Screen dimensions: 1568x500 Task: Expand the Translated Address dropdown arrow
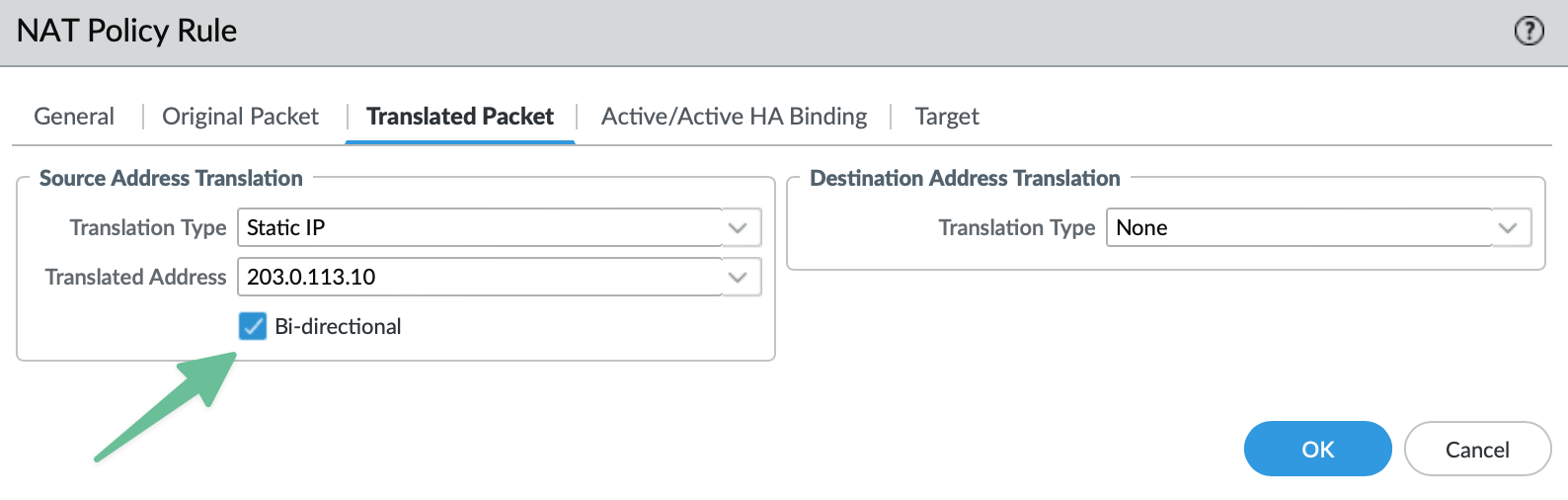tap(738, 277)
